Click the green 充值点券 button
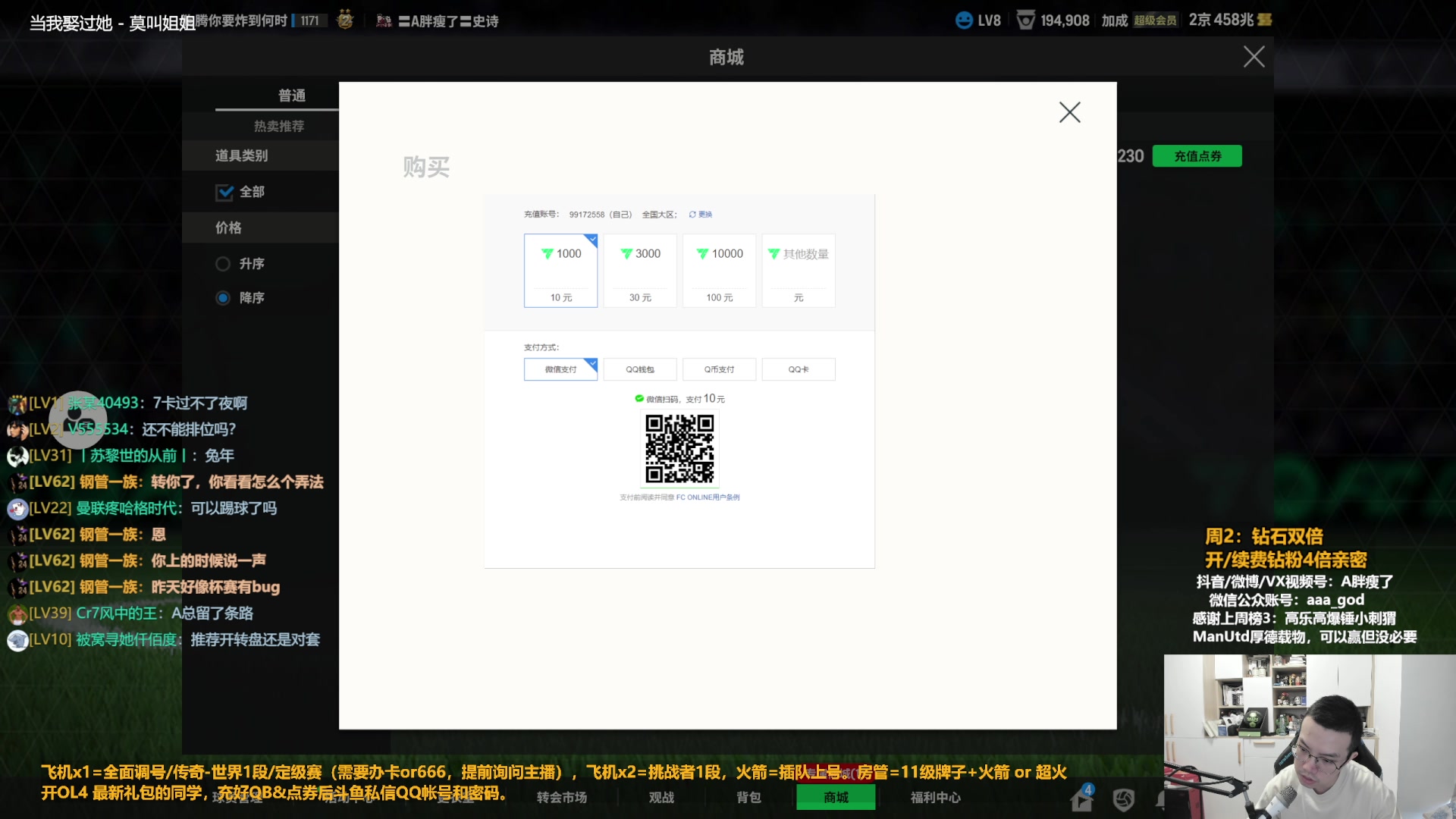 (1197, 155)
